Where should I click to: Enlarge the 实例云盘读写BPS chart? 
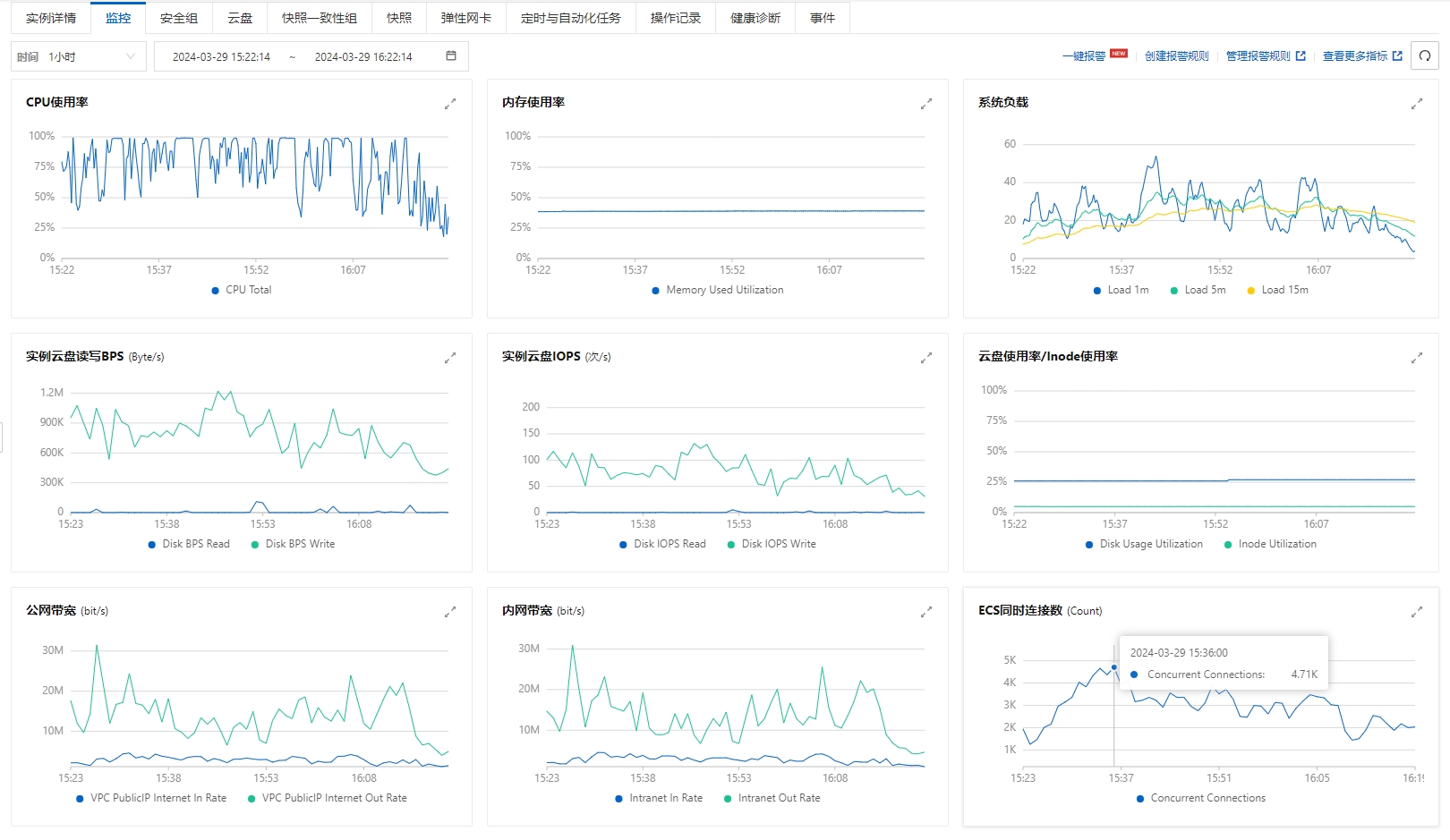pyautogui.click(x=450, y=358)
